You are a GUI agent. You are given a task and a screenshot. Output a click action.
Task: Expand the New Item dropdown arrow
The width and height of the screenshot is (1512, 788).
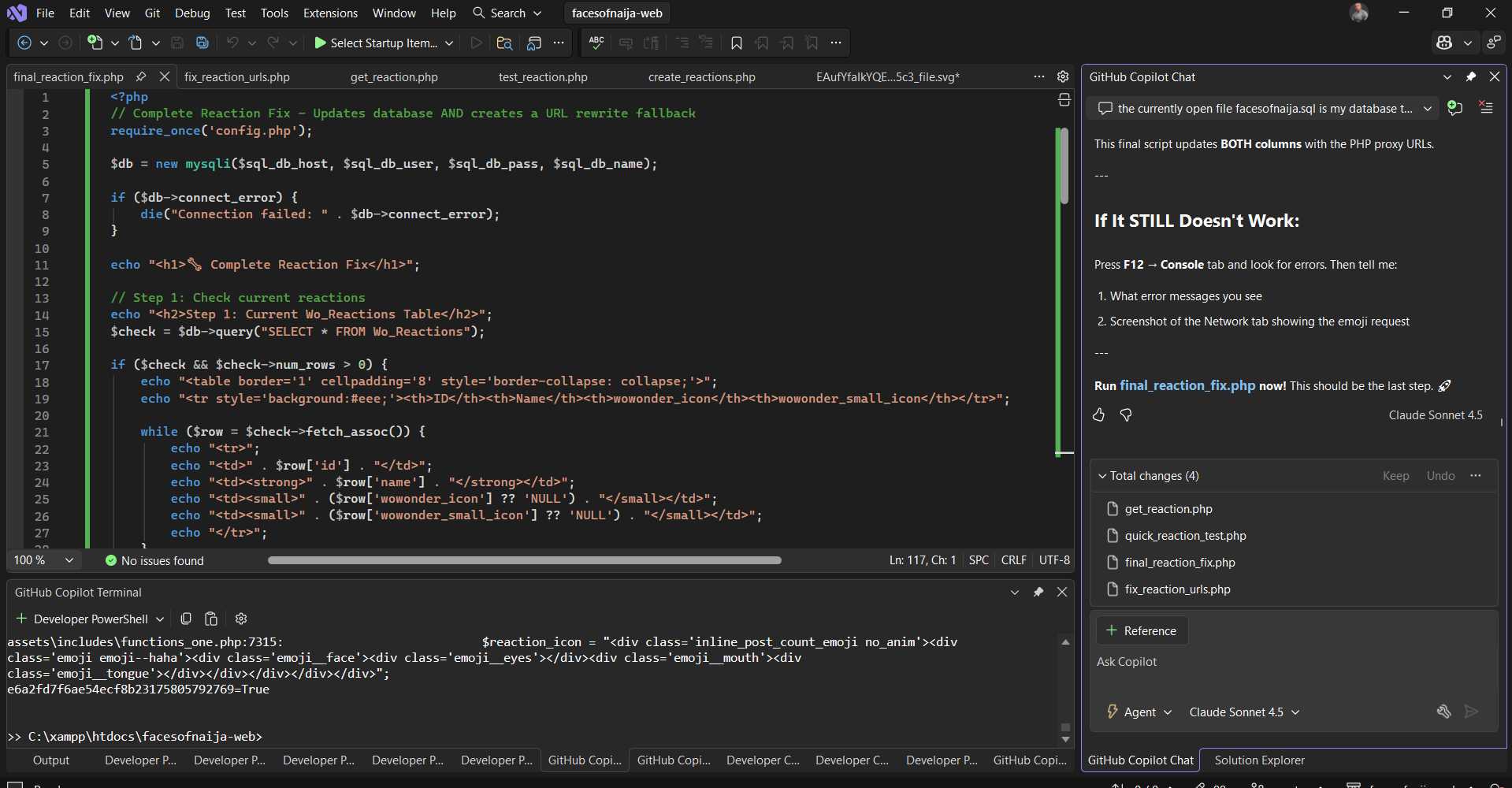point(115,43)
